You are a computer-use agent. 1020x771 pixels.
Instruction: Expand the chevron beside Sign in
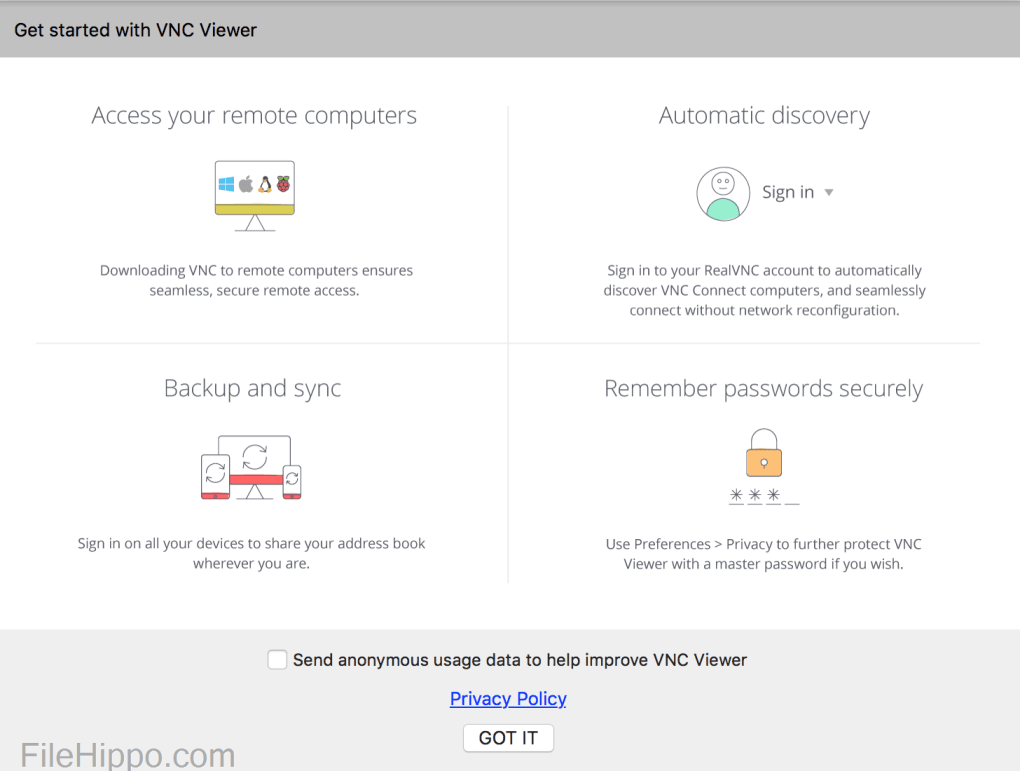tap(829, 192)
